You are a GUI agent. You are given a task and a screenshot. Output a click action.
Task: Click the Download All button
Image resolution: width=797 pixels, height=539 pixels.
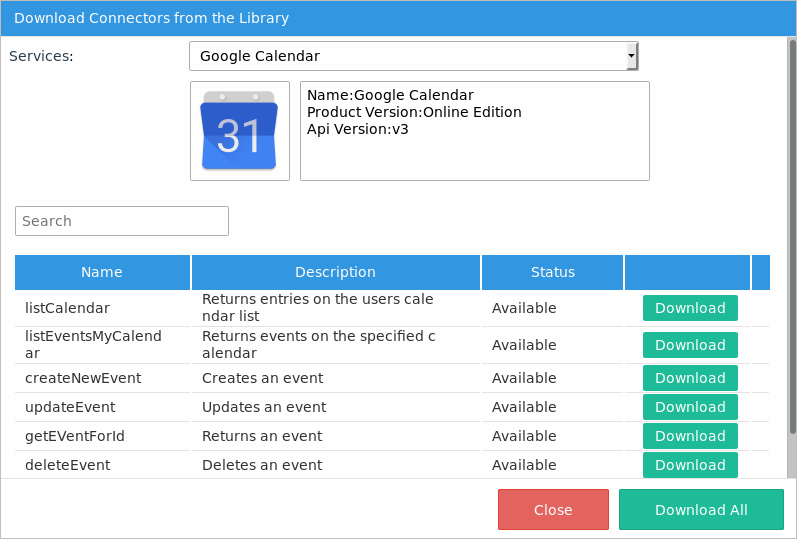tap(701, 510)
